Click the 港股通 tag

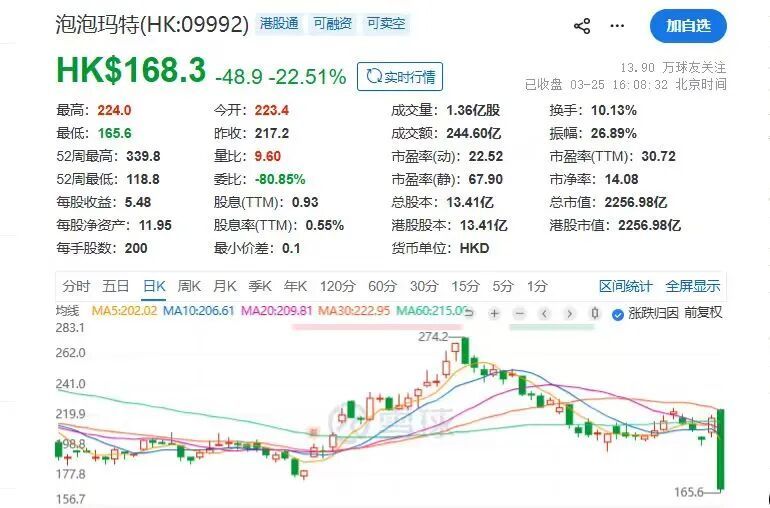[279, 24]
